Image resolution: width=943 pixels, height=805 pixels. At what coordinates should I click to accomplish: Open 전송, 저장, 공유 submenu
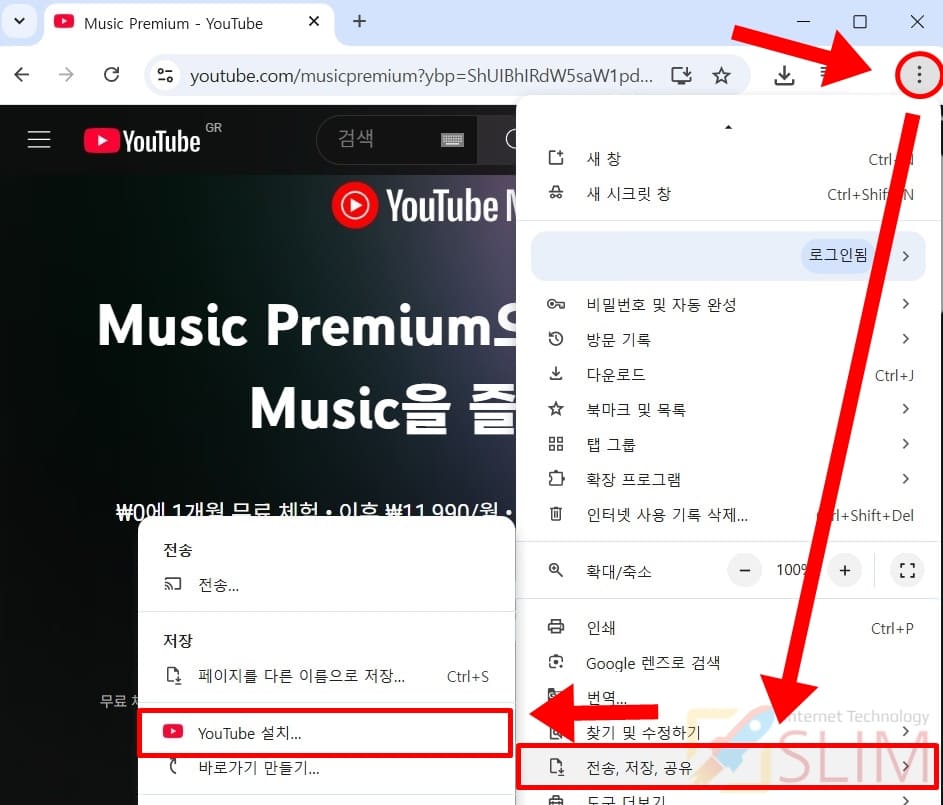click(728, 767)
